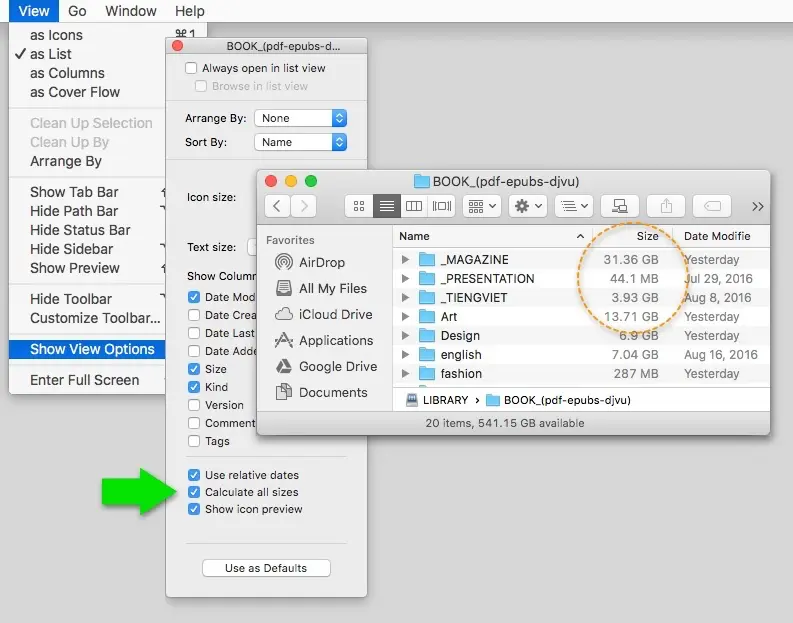The width and height of the screenshot is (793, 623).
Task: Click LIBRARY in the path bar
Action: (x=444, y=400)
